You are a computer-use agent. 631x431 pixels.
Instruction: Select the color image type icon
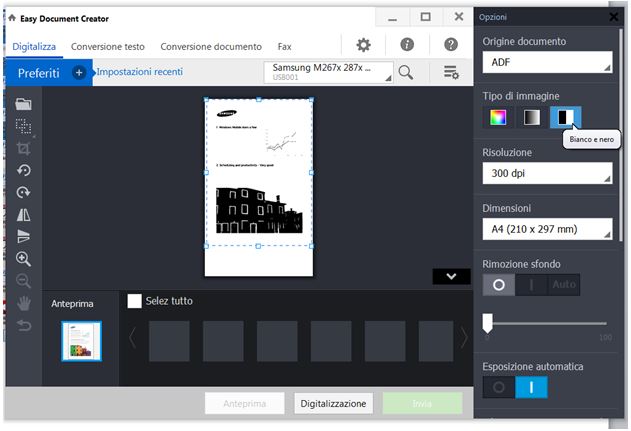(x=497, y=117)
